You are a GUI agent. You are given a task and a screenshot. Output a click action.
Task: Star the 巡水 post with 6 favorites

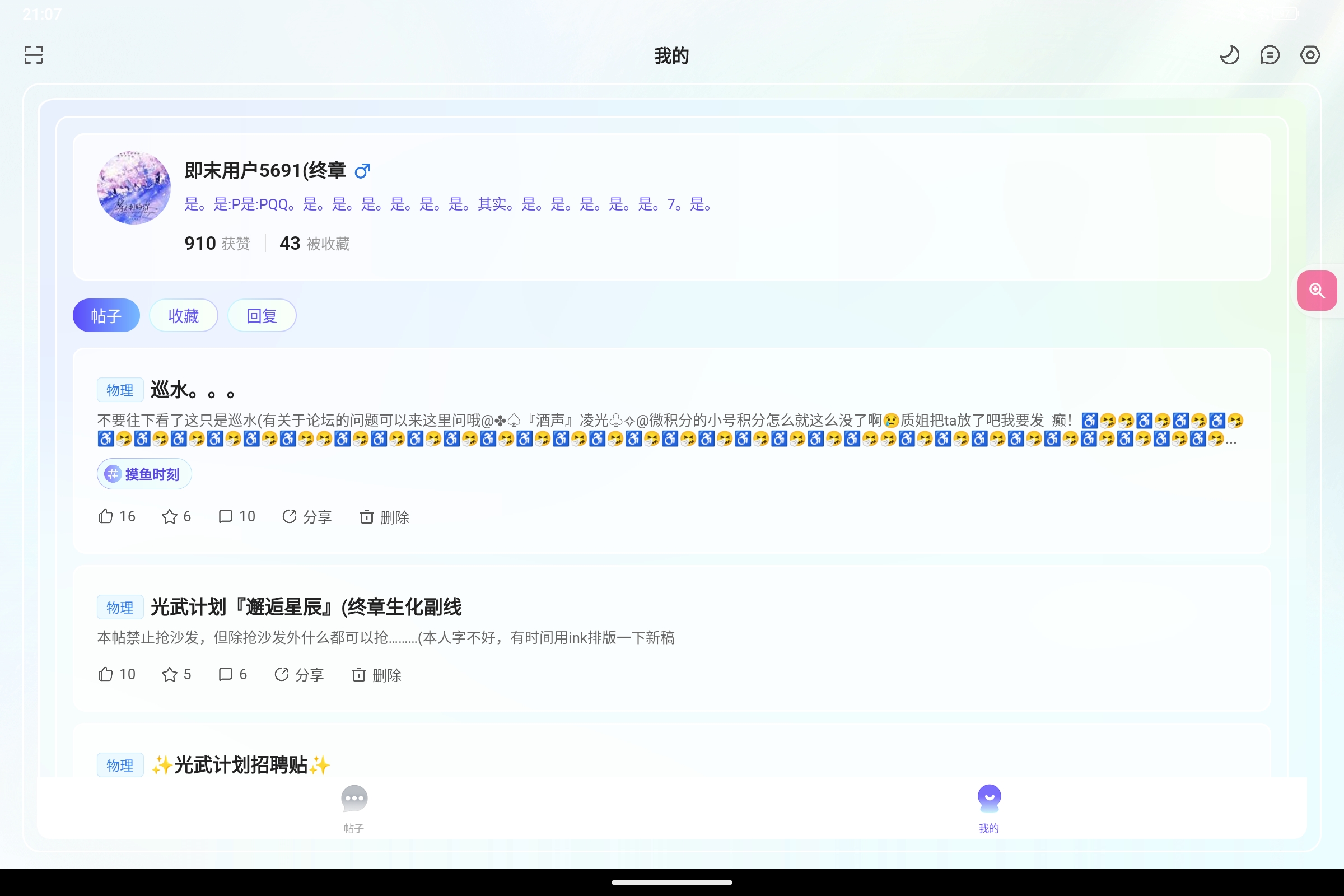[x=170, y=516]
